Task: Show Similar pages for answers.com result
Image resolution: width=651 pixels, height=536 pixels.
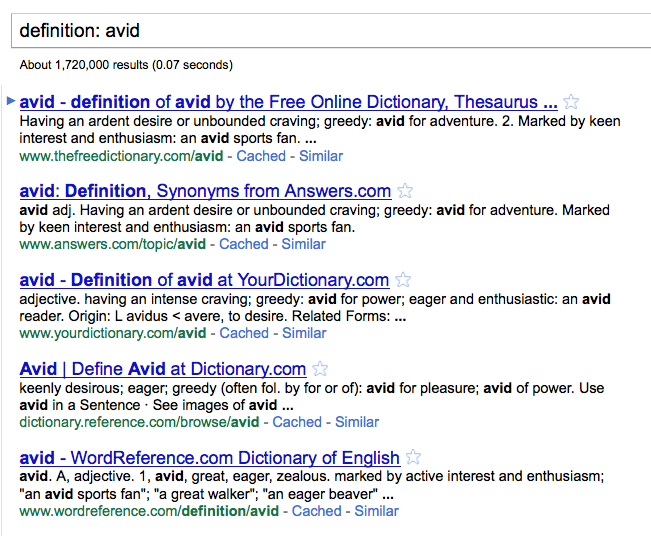Action: [x=304, y=244]
